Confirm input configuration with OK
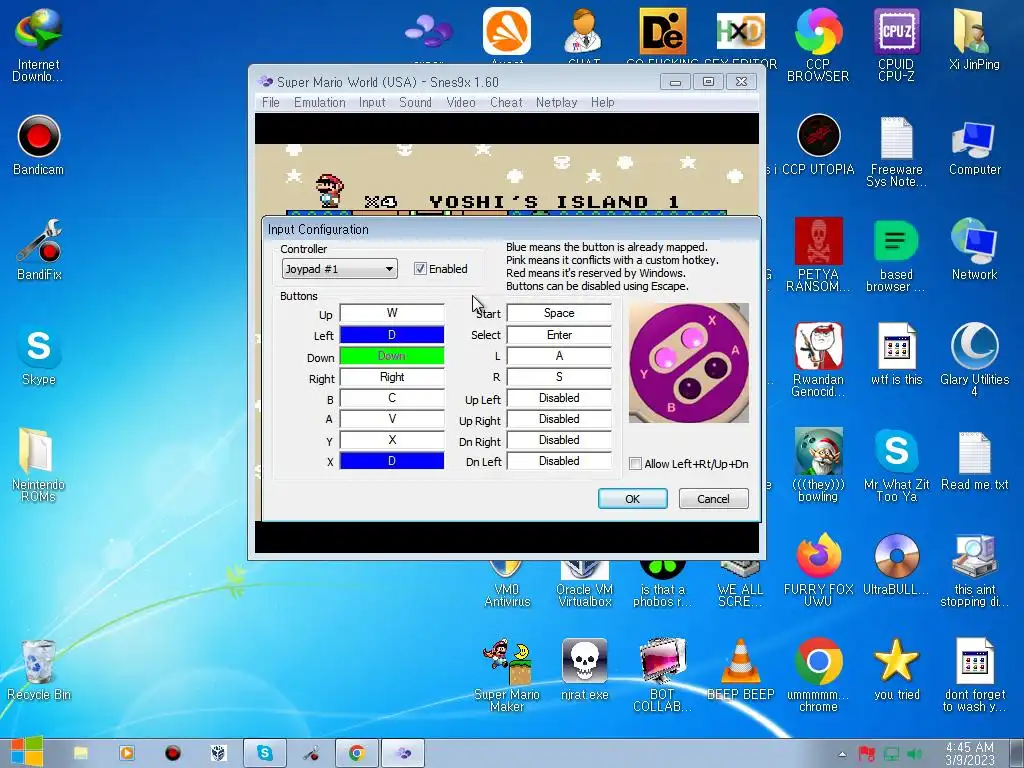 tap(632, 499)
